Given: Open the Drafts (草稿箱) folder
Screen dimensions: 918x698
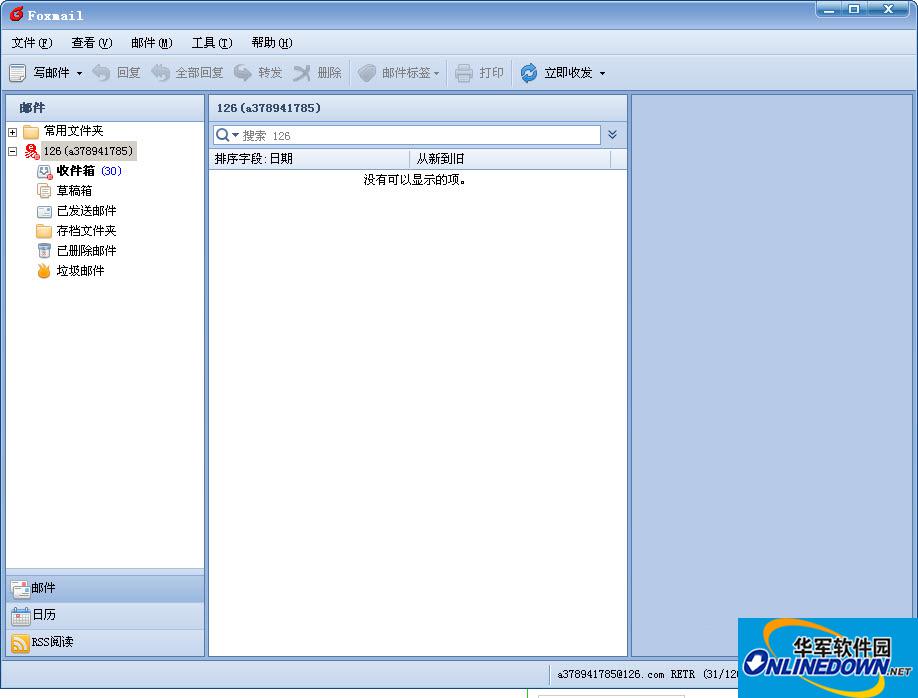Looking at the screenshot, I should pos(74,191).
